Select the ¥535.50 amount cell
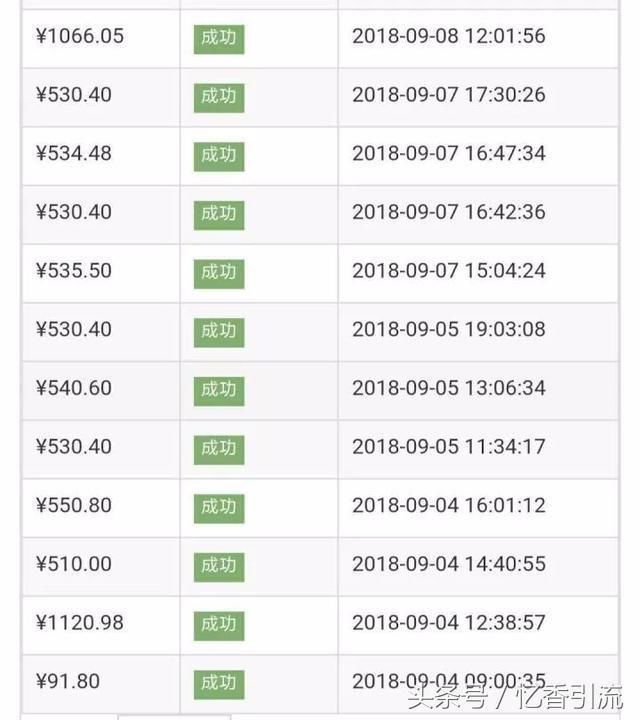 point(74,271)
